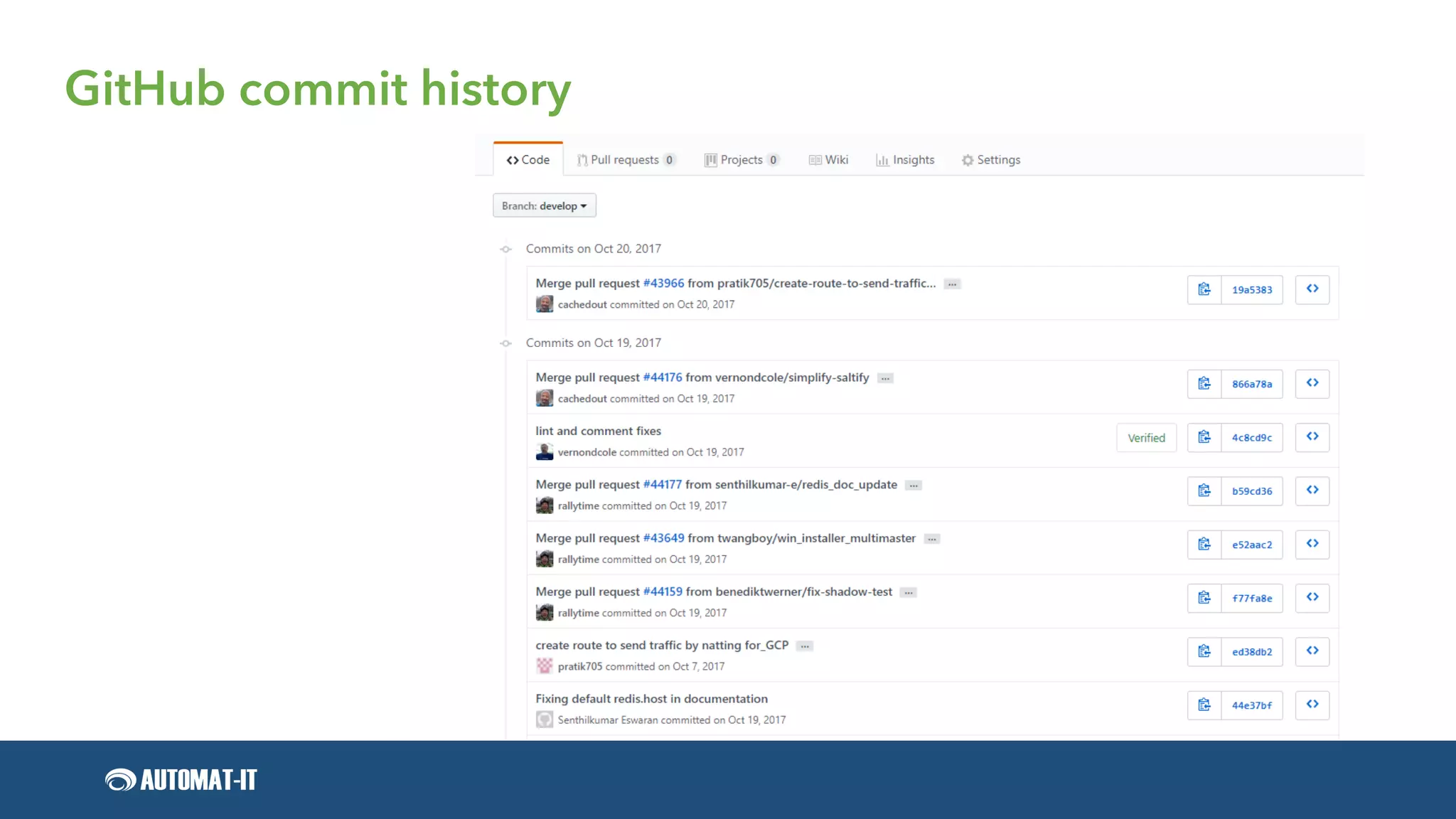Copy SHA for commit e52aac2
The width and height of the screenshot is (1456, 819).
coord(1204,545)
